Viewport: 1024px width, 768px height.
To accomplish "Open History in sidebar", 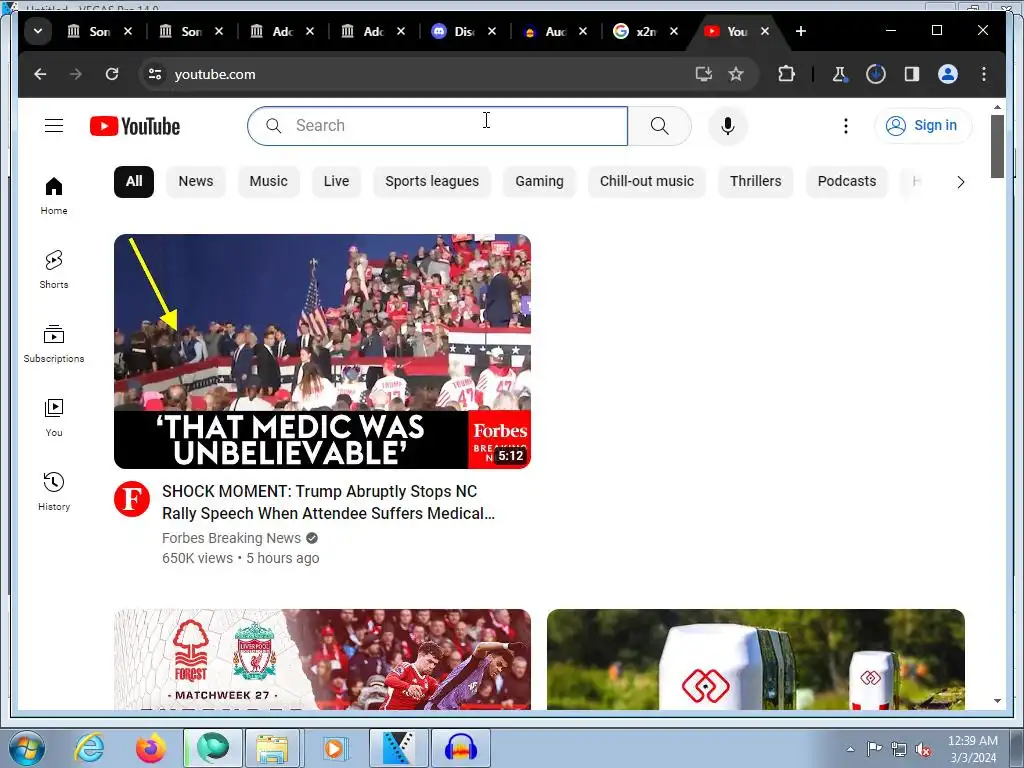I will [54, 491].
